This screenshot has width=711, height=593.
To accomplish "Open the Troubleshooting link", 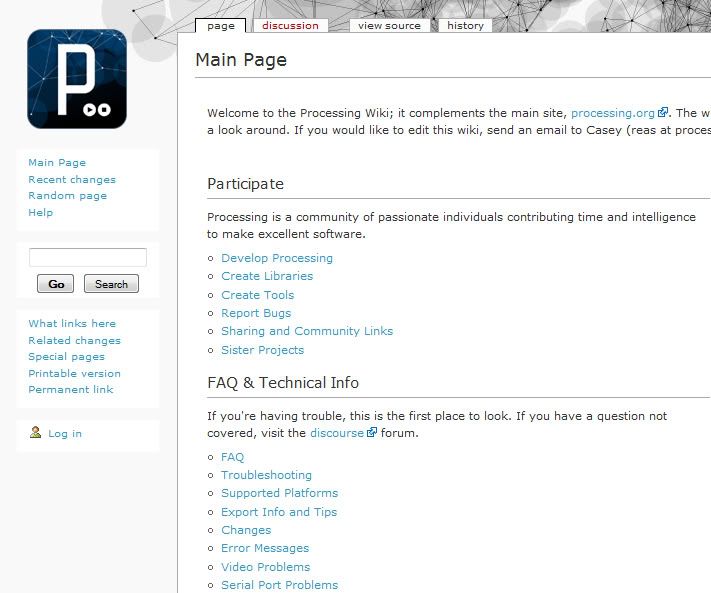I will point(266,475).
